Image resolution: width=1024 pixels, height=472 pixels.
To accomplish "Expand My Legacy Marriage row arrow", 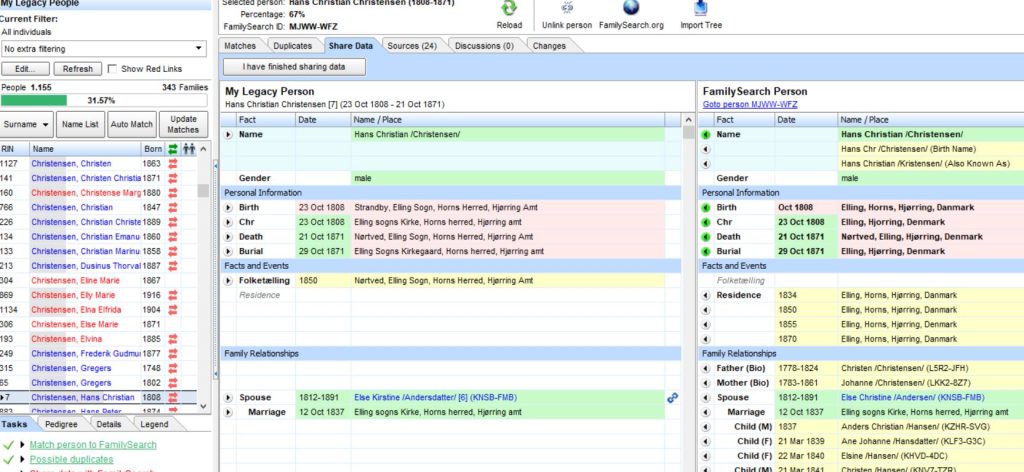I will [229, 412].
